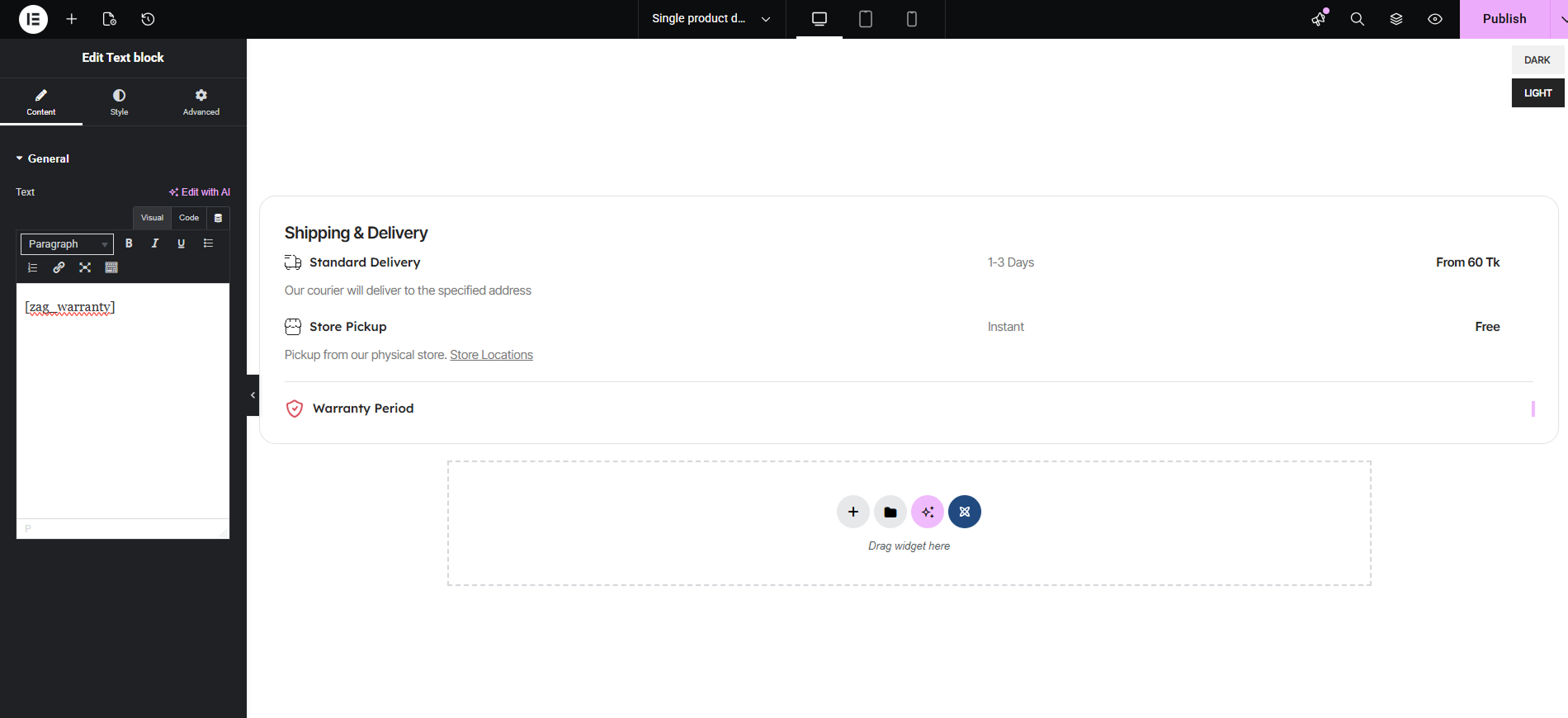Click the 'Warranty Period' heading
Viewport: 1568px width, 718px height.
click(x=363, y=409)
